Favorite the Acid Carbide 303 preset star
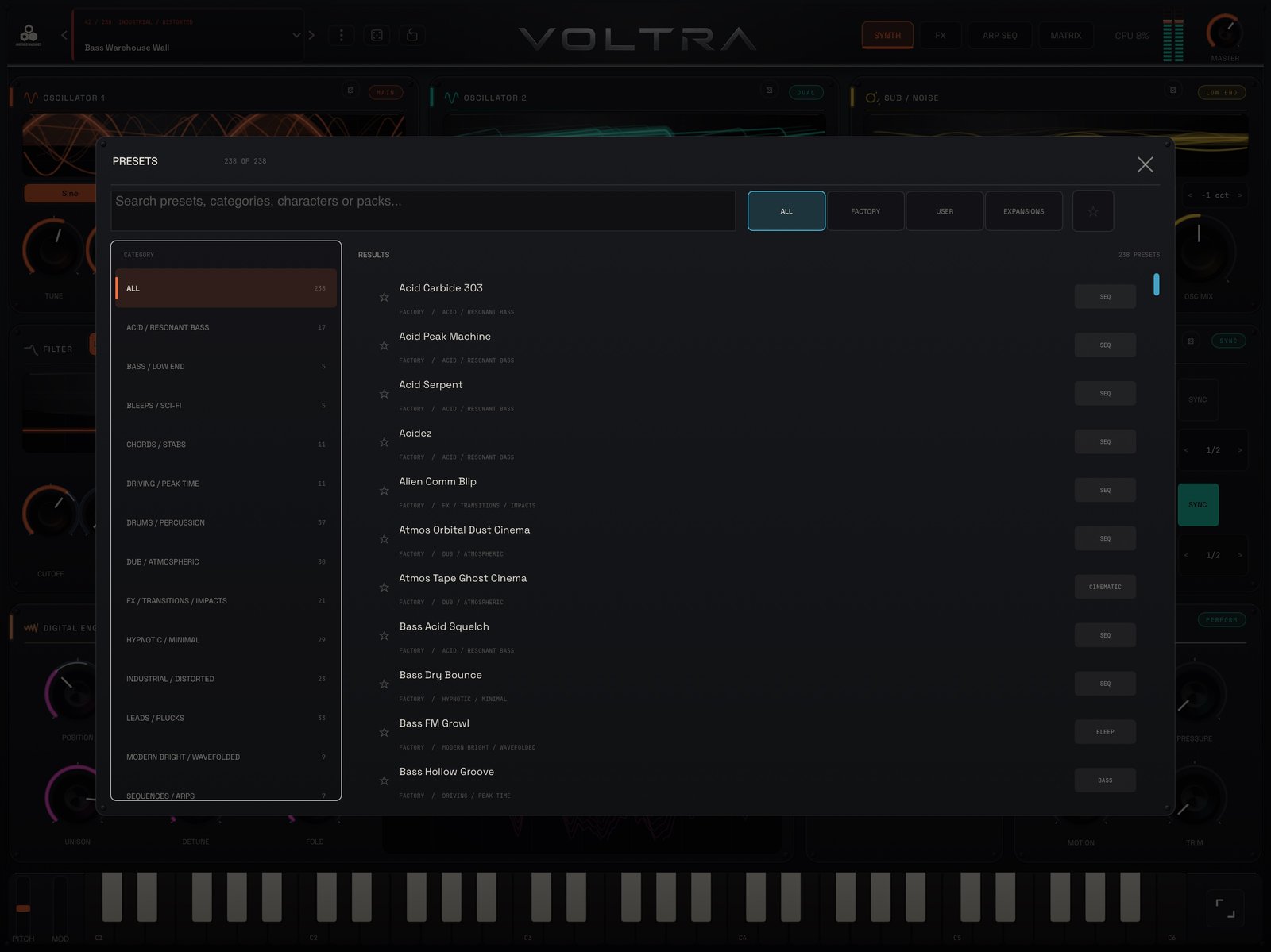The image size is (1271, 952). click(384, 297)
